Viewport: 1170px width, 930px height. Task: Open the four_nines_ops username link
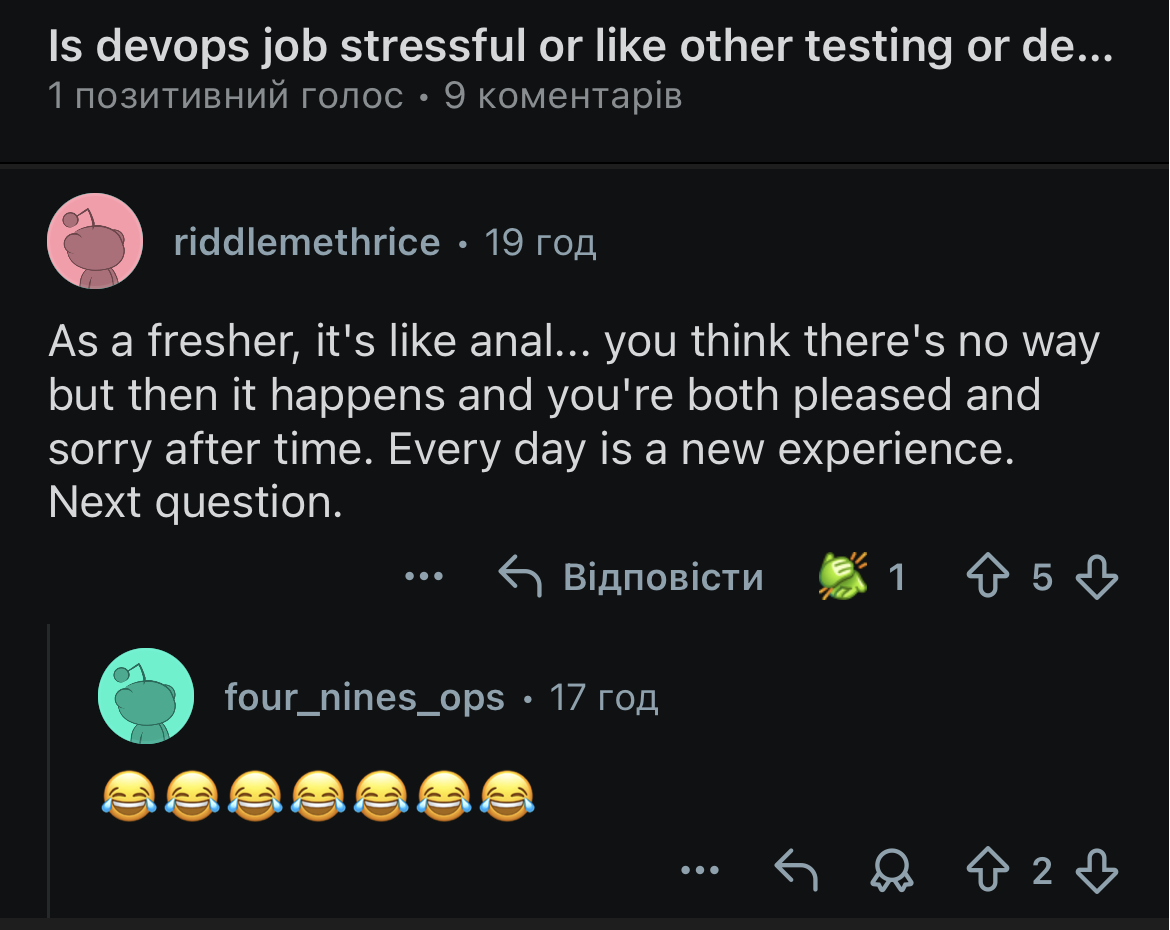click(x=364, y=697)
